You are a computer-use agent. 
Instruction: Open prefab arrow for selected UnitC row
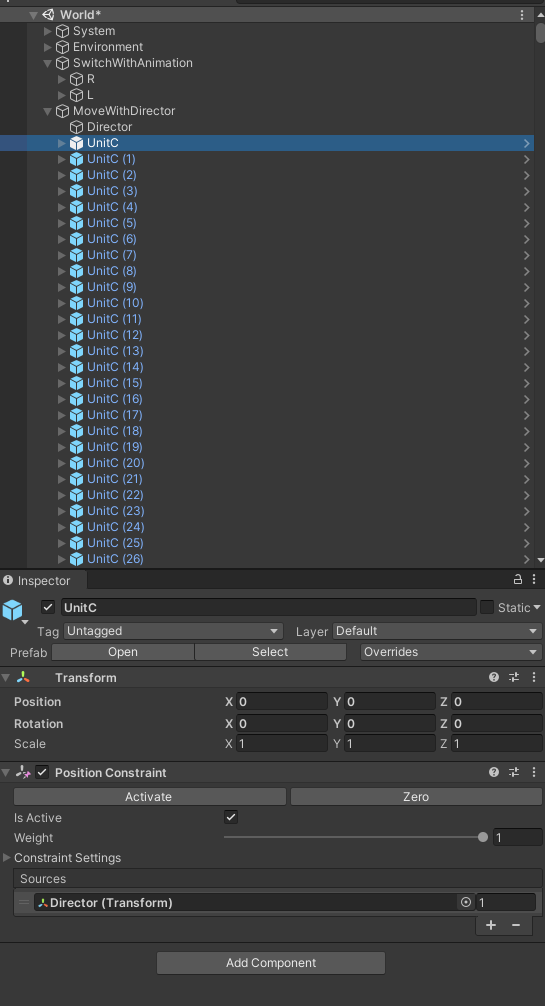click(x=526, y=143)
